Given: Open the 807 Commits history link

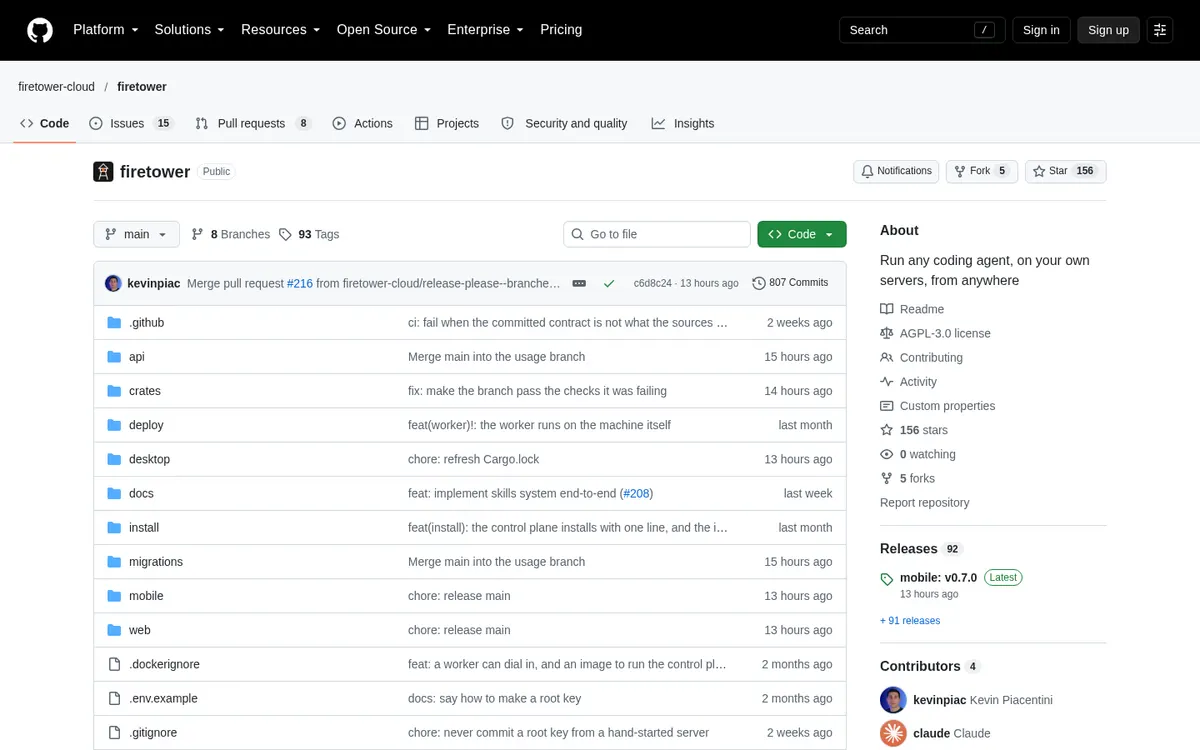Looking at the screenshot, I should pyautogui.click(x=790, y=283).
